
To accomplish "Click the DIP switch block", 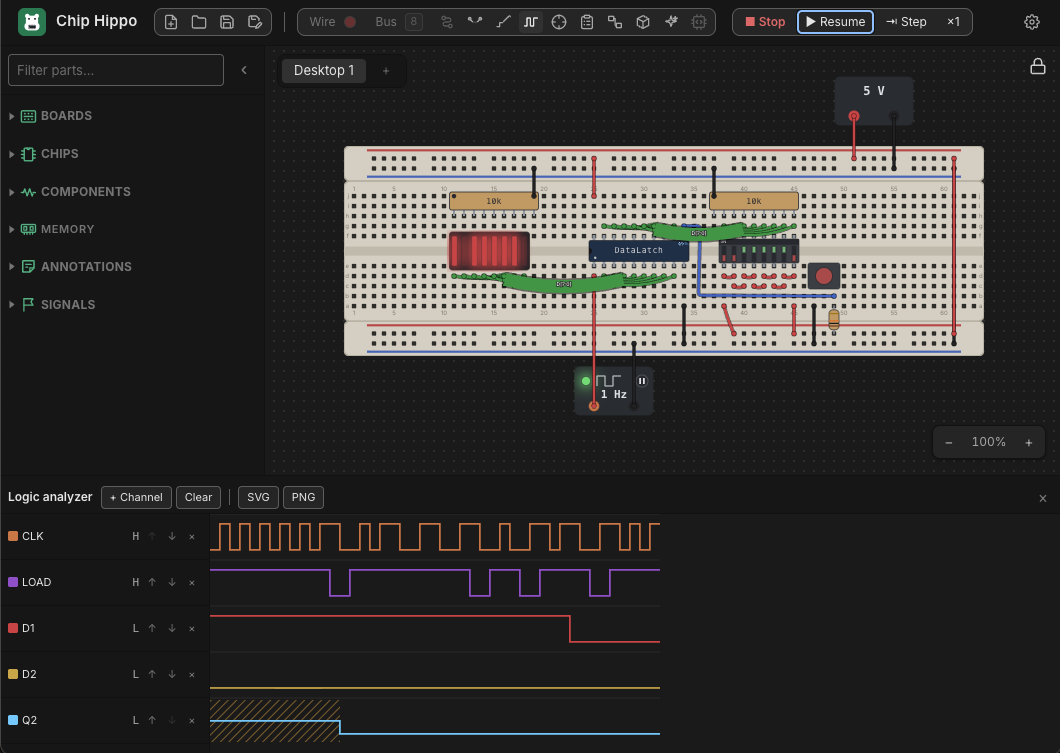I will click(x=758, y=252).
